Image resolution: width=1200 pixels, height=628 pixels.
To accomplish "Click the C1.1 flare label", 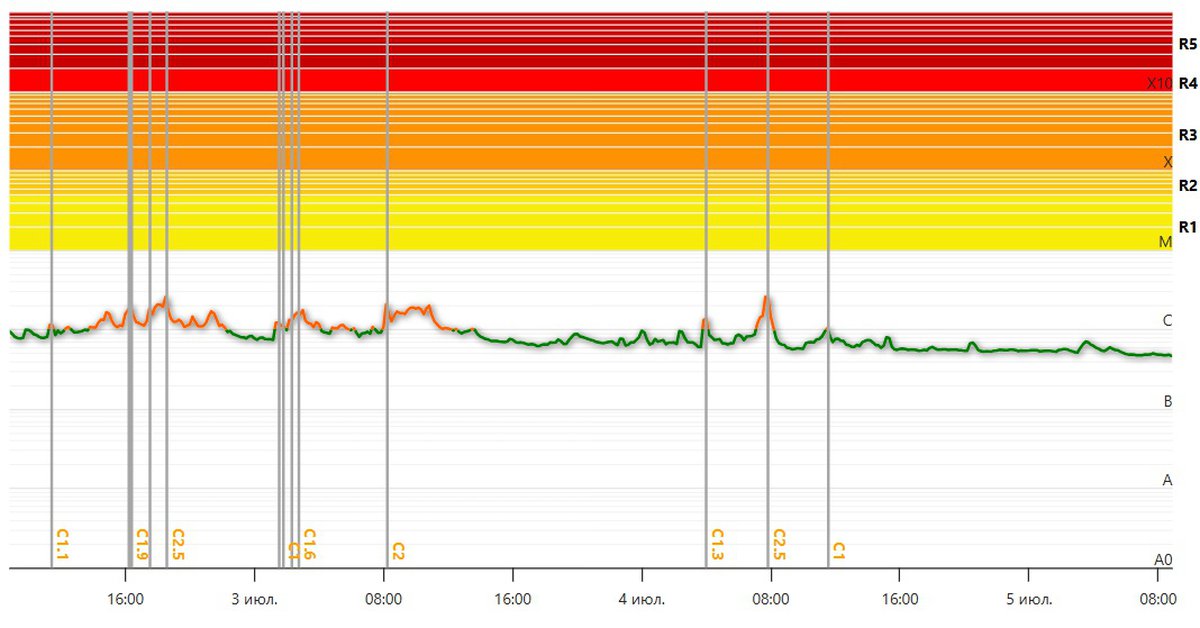I will 62,545.
